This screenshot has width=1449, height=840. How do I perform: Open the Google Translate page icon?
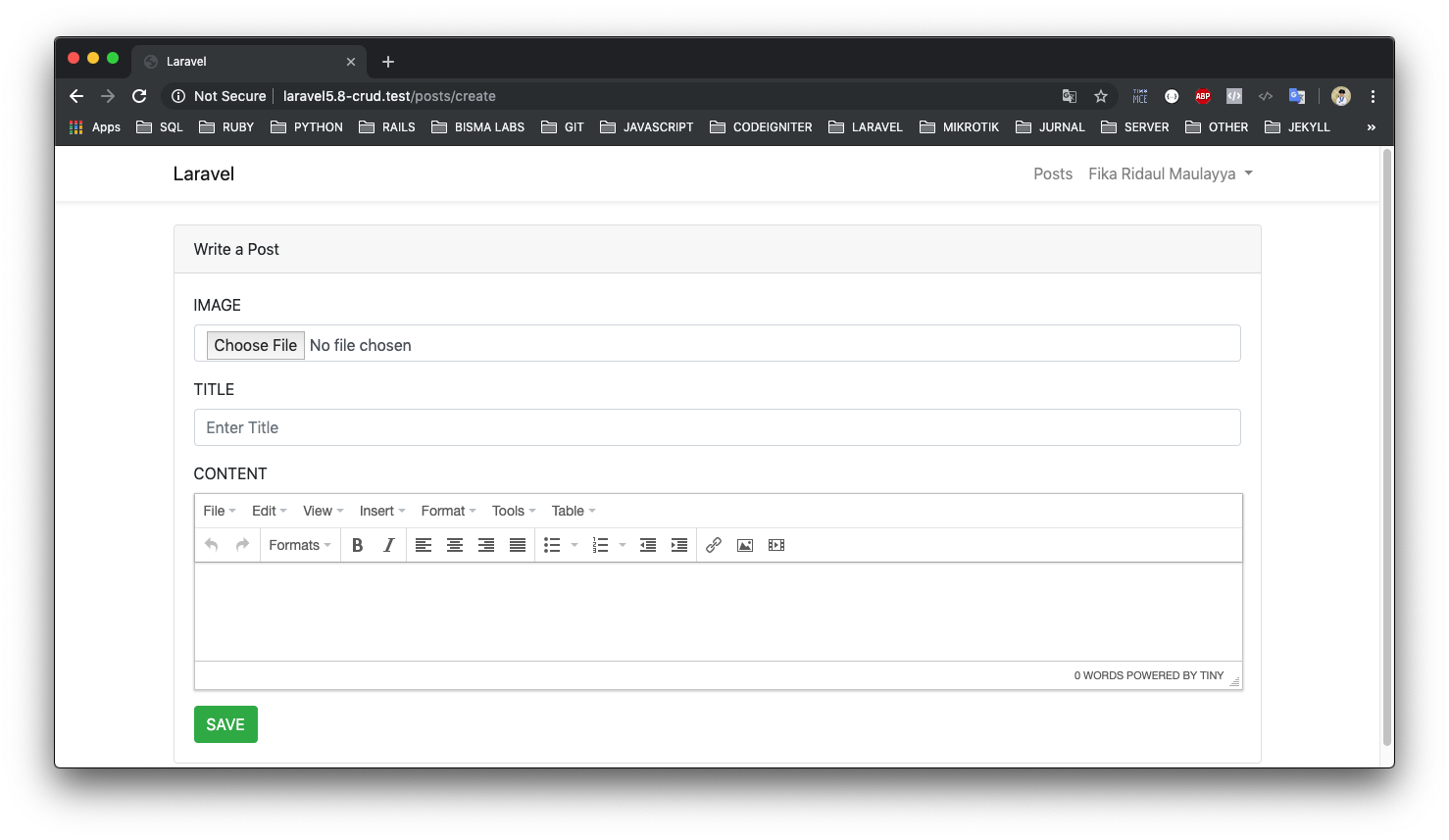click(x=1070, y=96)
